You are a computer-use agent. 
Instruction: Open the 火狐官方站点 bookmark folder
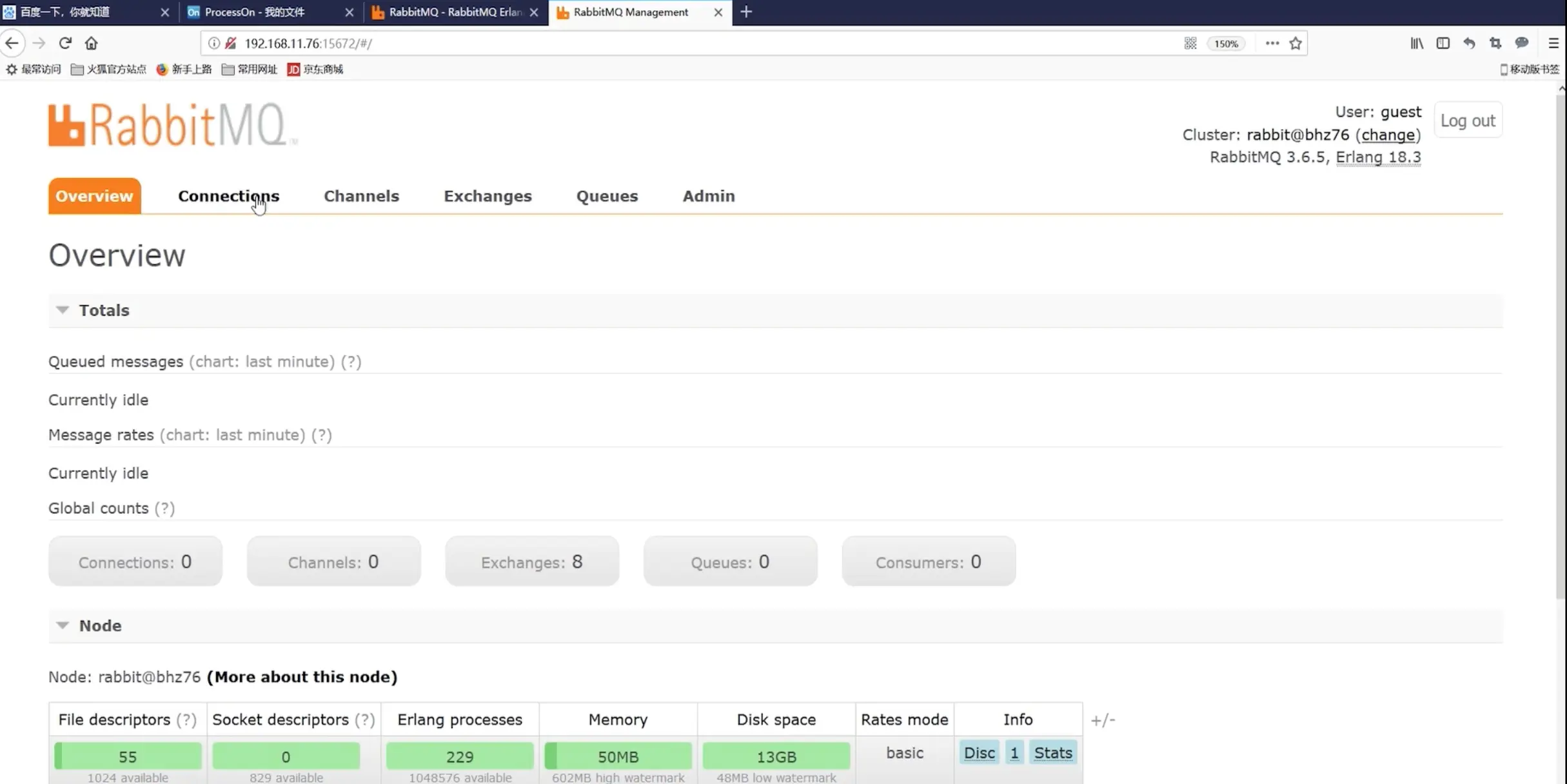(108, 69)
